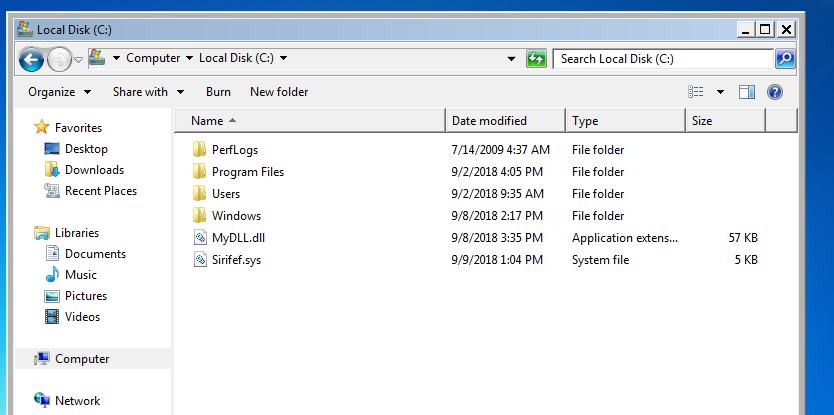The height and width of the screenshot is (415, 834).
Task: Sort by the Type column header
Action: coord(626,121)
